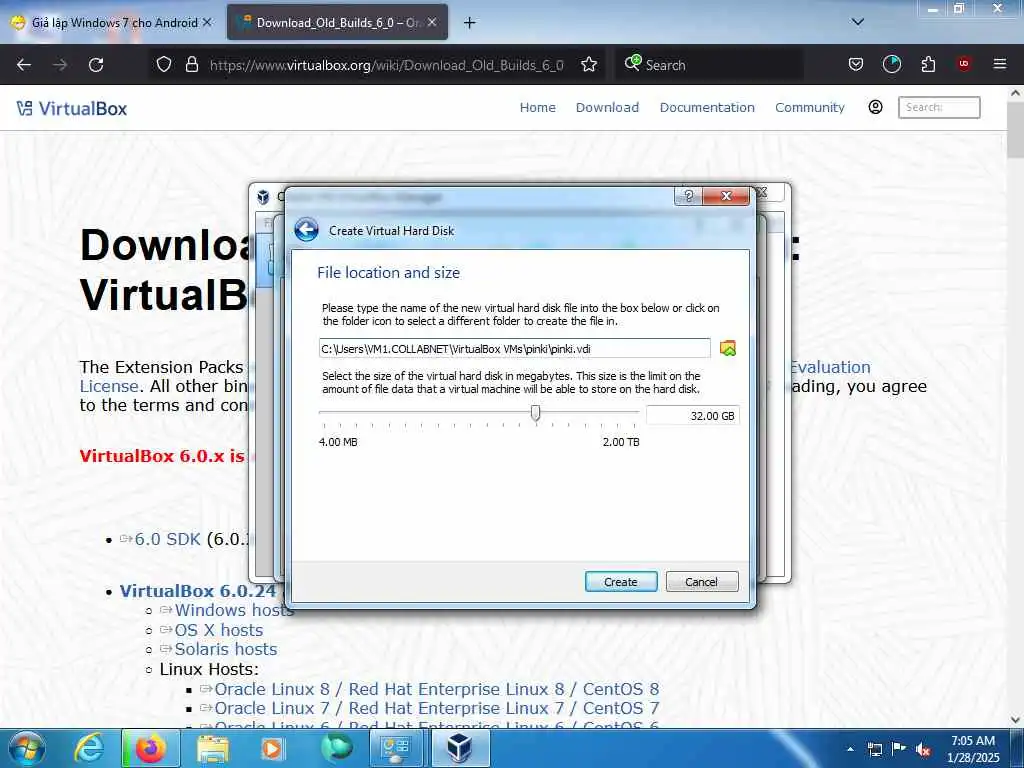
Task: Open the Pocket save icon
Action: coord(856,65)
